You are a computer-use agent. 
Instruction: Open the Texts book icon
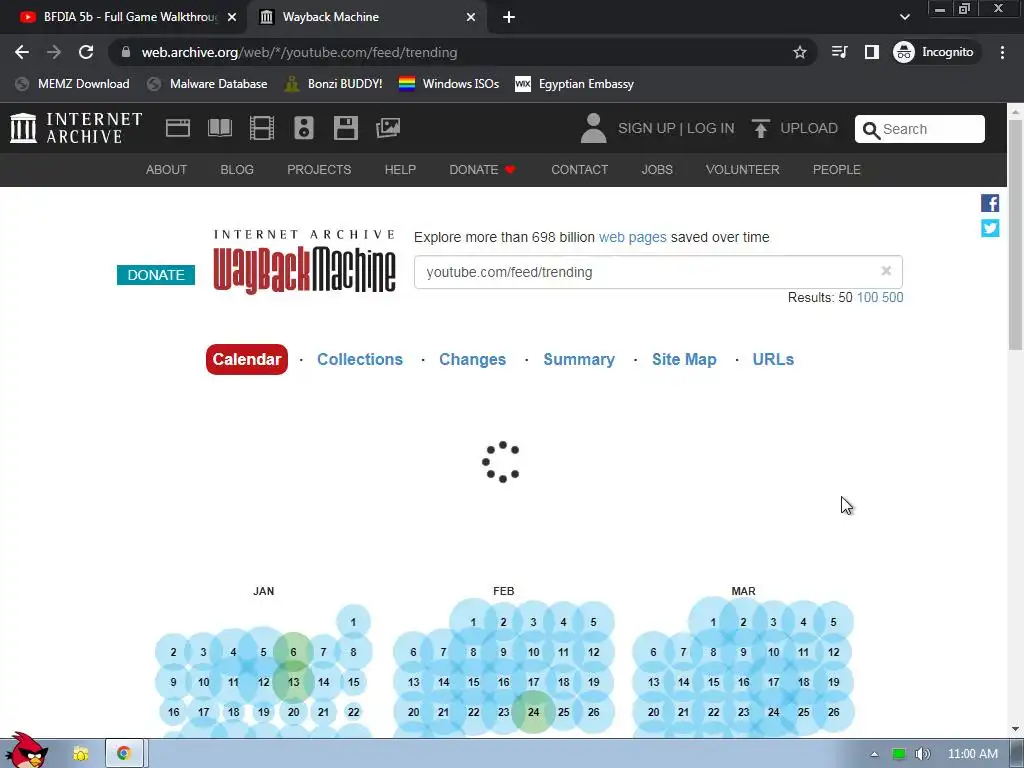(x=219, y=128)
